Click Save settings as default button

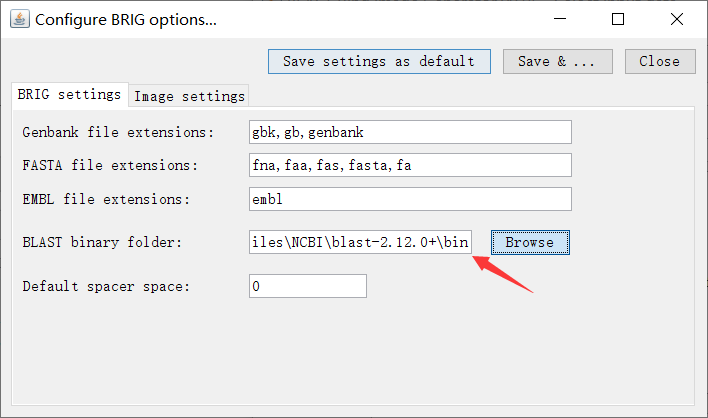379,61
